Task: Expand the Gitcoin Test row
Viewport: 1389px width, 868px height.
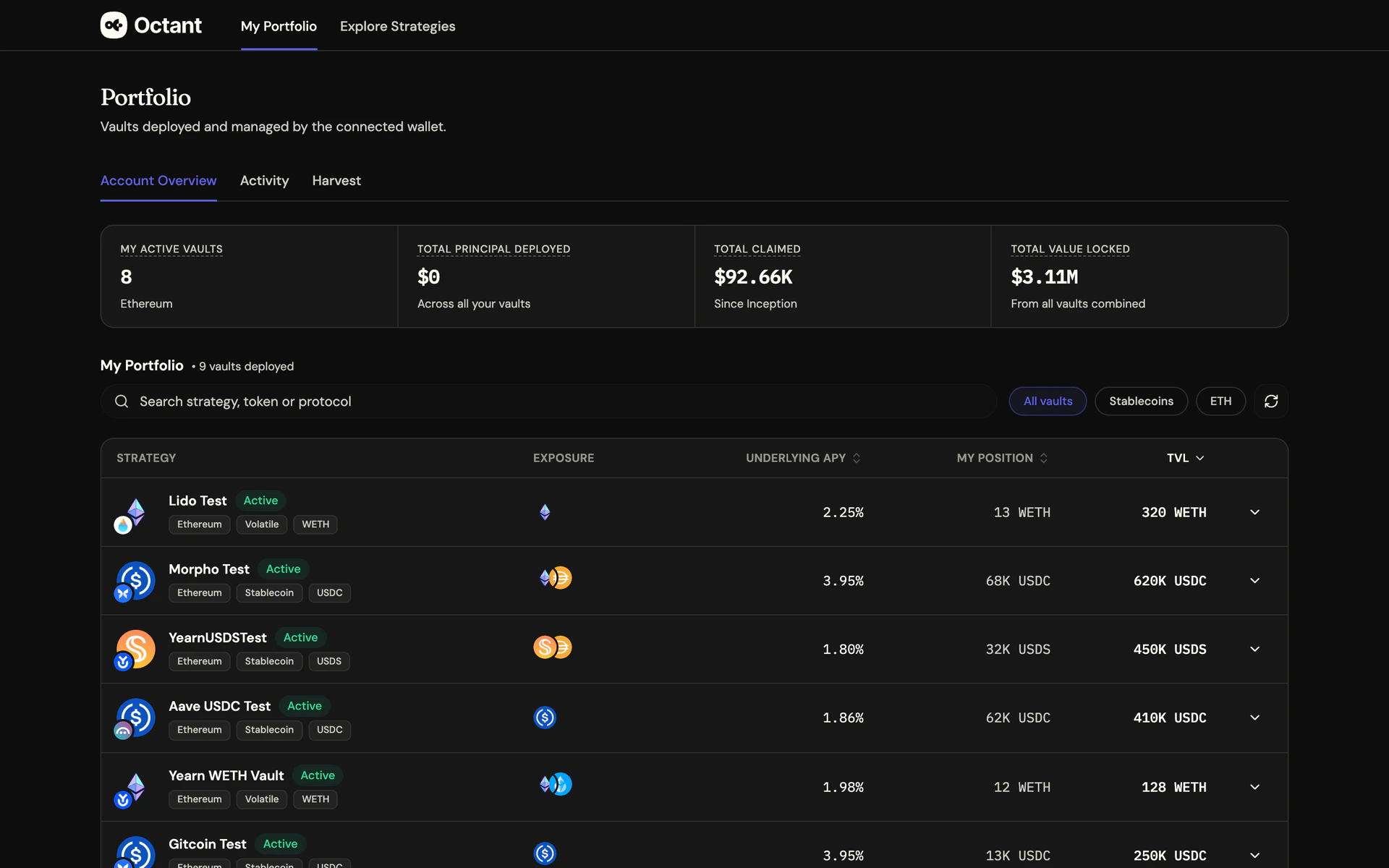Action: pos(1255,856)
